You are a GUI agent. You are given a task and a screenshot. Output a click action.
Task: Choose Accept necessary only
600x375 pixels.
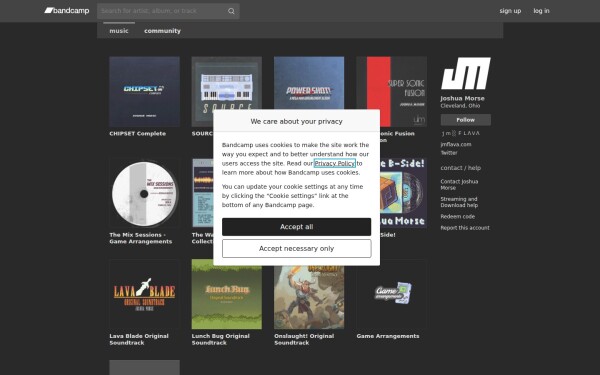[297, 249]
